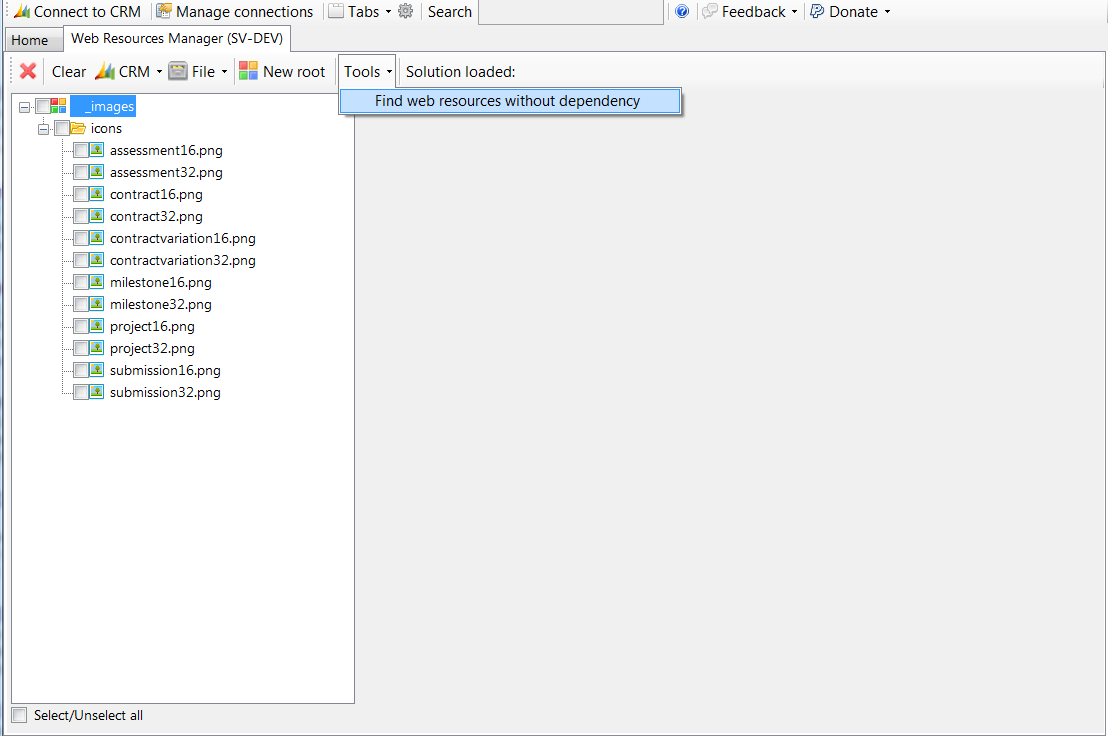Click the settings gear icon
This screenshot has width=1108, height=736.
pos(405,12)
